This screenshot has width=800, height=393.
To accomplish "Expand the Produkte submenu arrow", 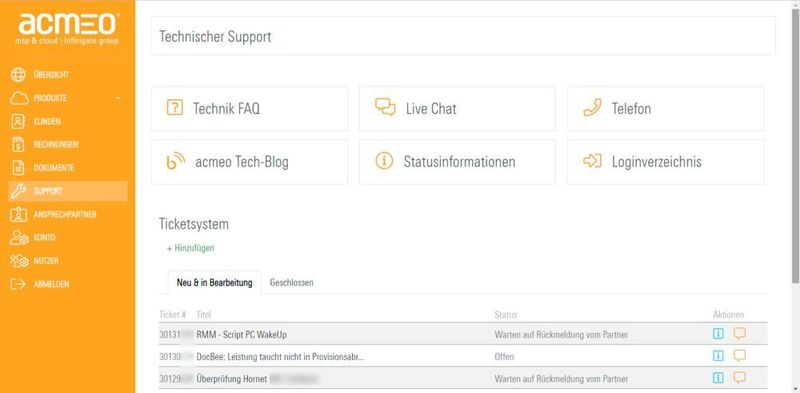I will coord(118,98).
